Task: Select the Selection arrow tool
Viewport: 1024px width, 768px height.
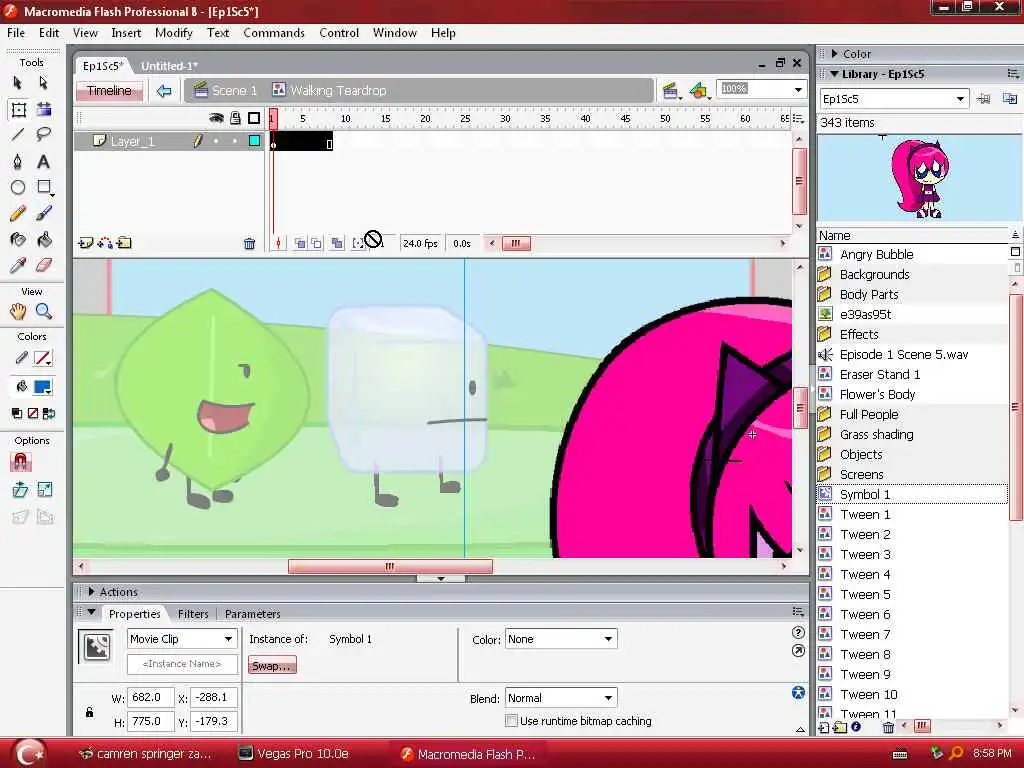Action: click(x=18, y=83)
